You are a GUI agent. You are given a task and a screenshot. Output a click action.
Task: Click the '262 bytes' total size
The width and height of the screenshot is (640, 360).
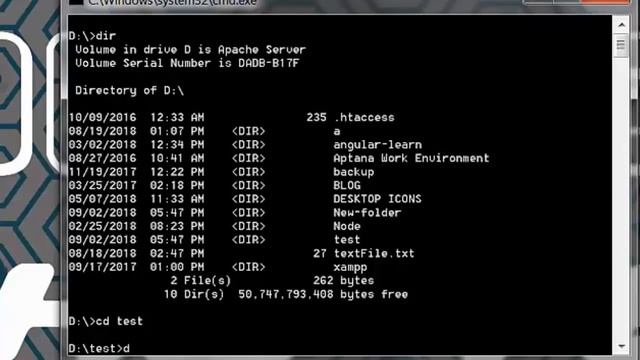[x=343, y=281]
